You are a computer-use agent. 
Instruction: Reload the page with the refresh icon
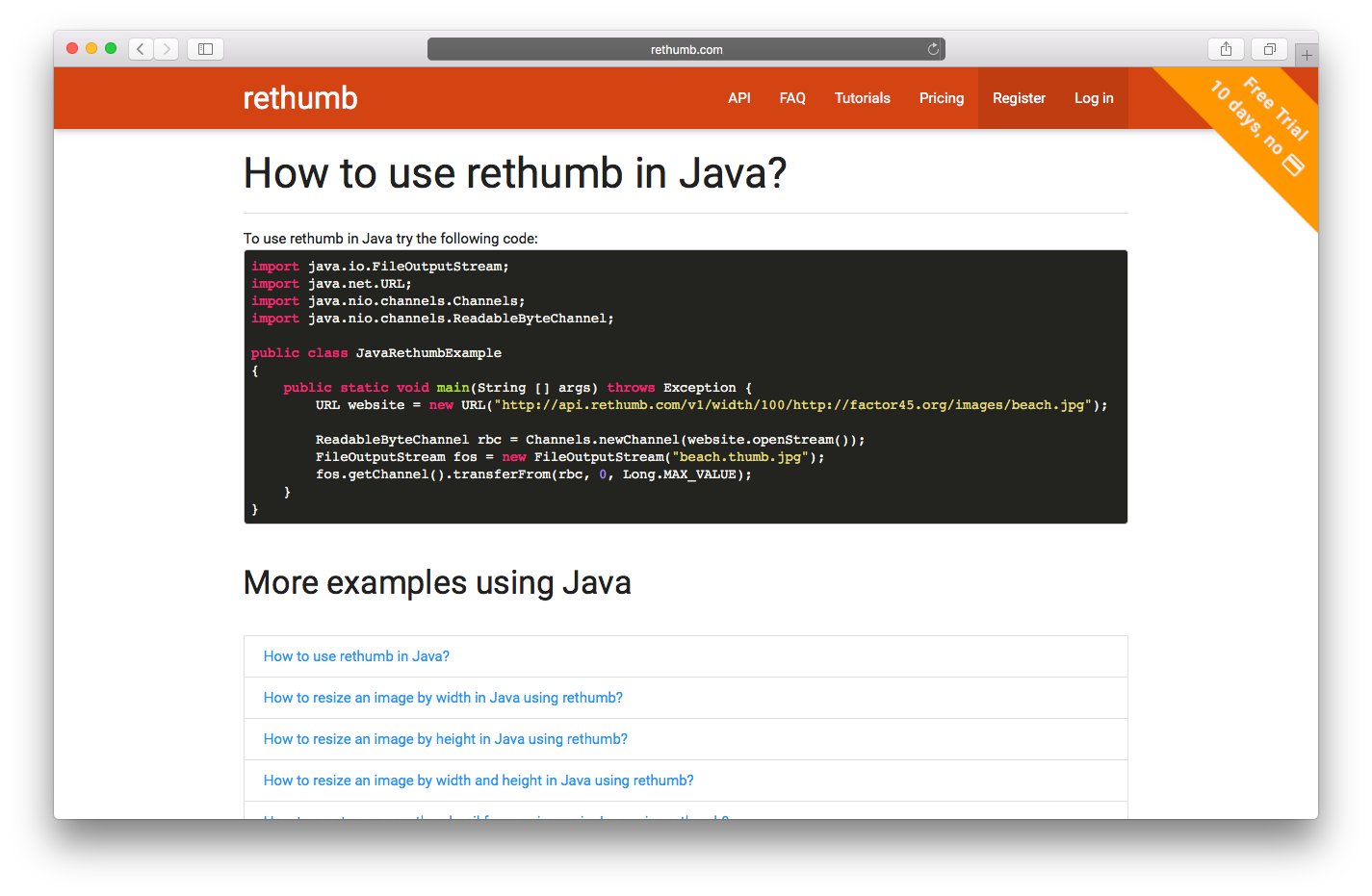(x=933, y=49)
